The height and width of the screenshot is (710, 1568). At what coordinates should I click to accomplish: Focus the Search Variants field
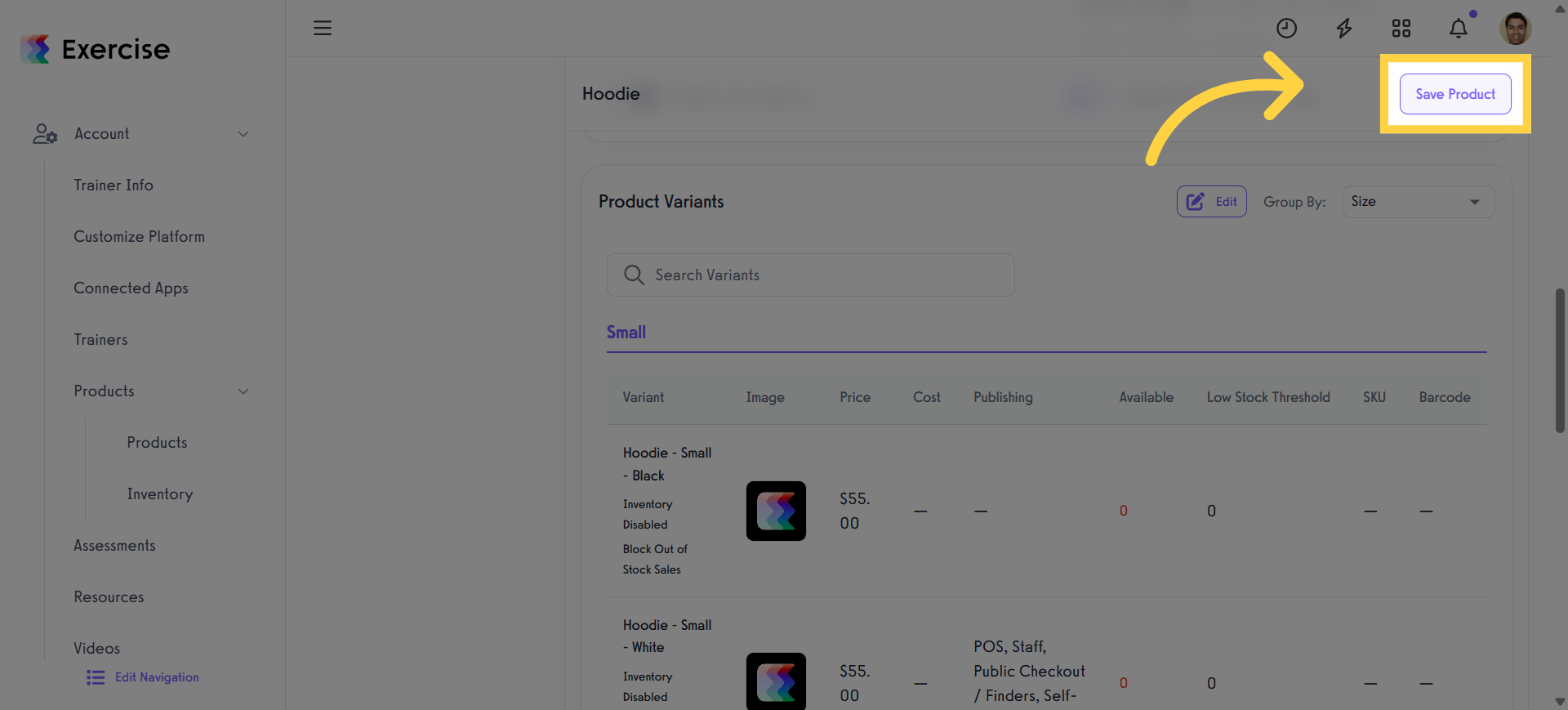click(x=811, y=275)
